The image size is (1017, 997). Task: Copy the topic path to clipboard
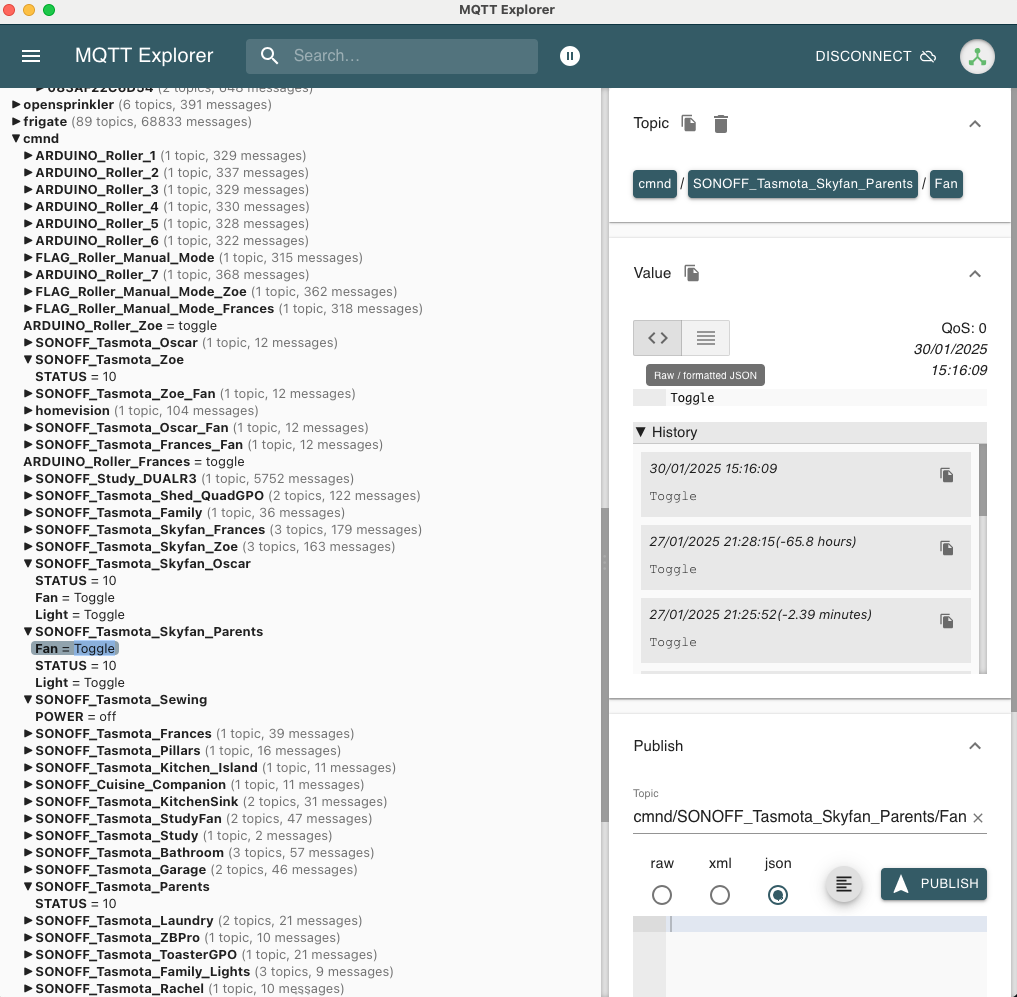click(x=689, y=123)
